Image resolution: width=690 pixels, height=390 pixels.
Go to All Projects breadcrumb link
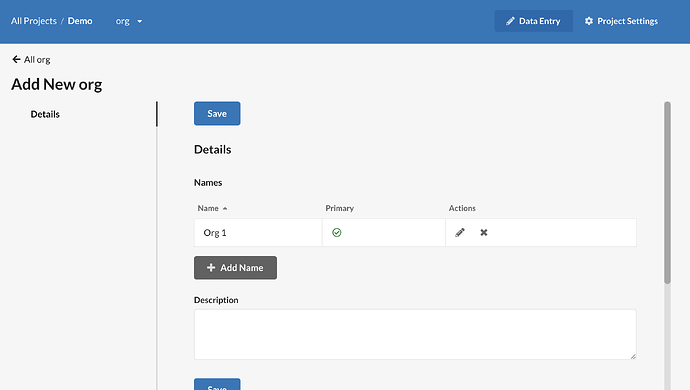34,21
